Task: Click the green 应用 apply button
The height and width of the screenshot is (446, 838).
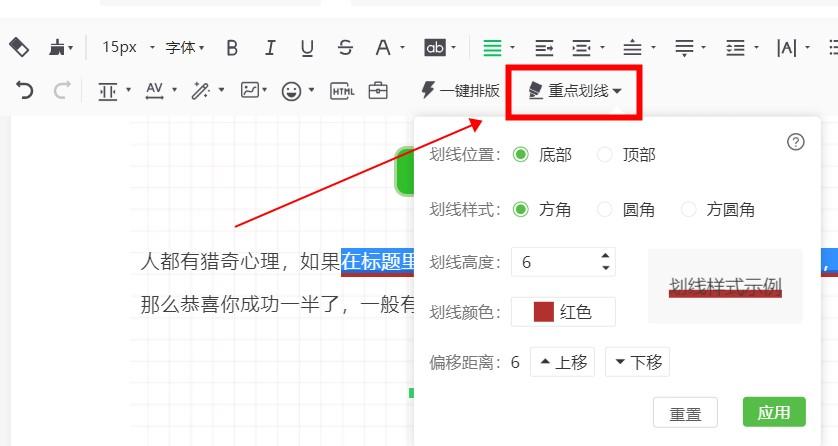Action: click(x=774, y=412)
